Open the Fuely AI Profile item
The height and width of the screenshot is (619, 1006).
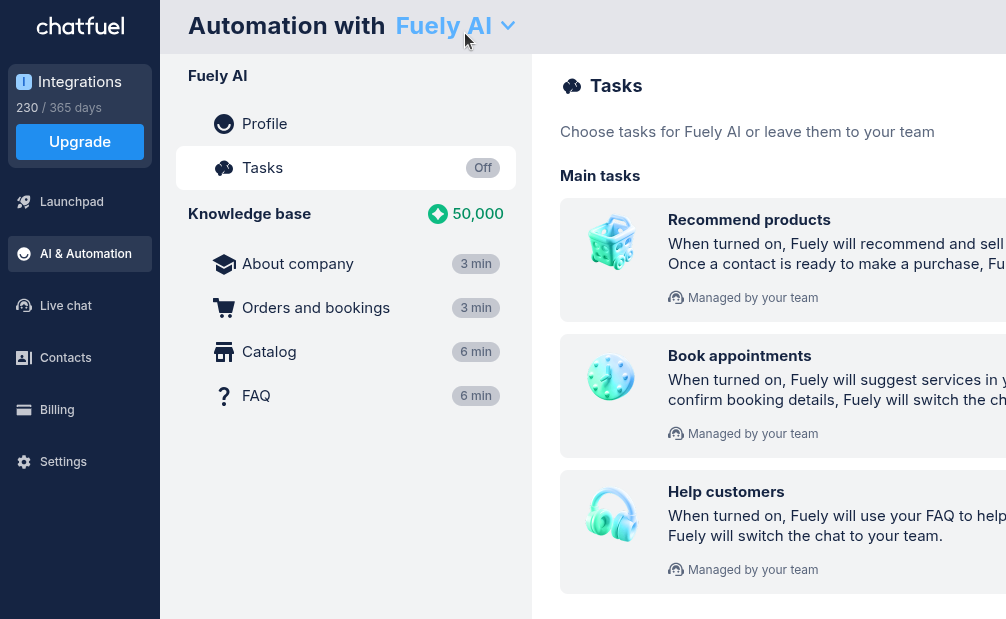click(x=264, y=124)
